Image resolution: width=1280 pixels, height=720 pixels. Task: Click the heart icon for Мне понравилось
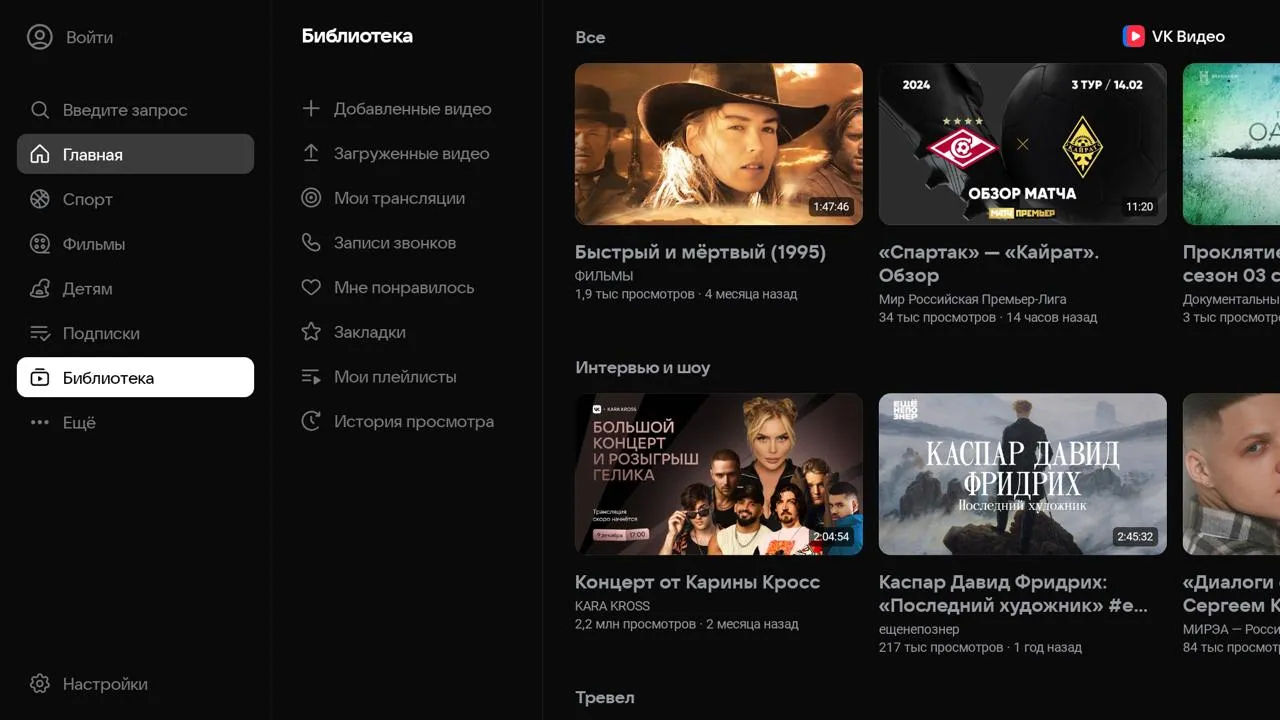[x=311, y=287]
